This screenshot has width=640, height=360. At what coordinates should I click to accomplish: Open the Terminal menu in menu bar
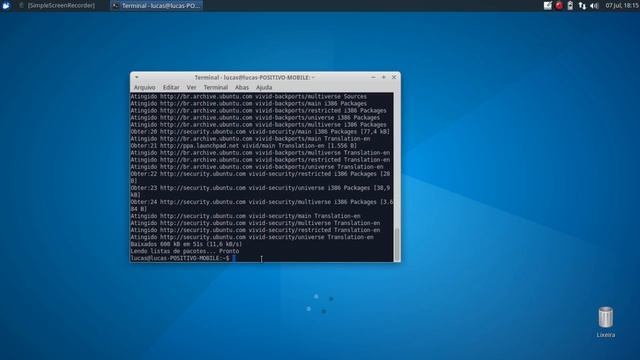pos(216,87)
